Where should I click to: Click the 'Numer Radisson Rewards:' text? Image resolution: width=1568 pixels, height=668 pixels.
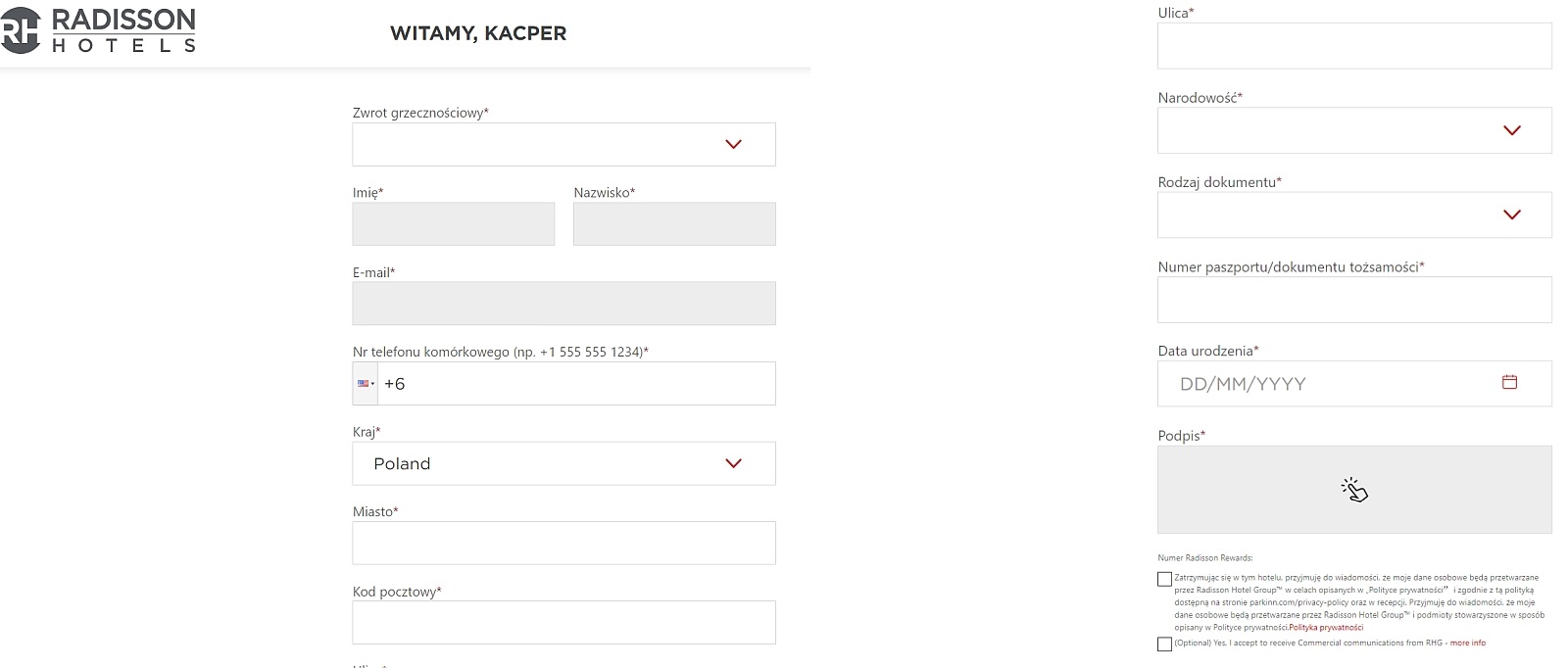click(x=1205, y=558)
